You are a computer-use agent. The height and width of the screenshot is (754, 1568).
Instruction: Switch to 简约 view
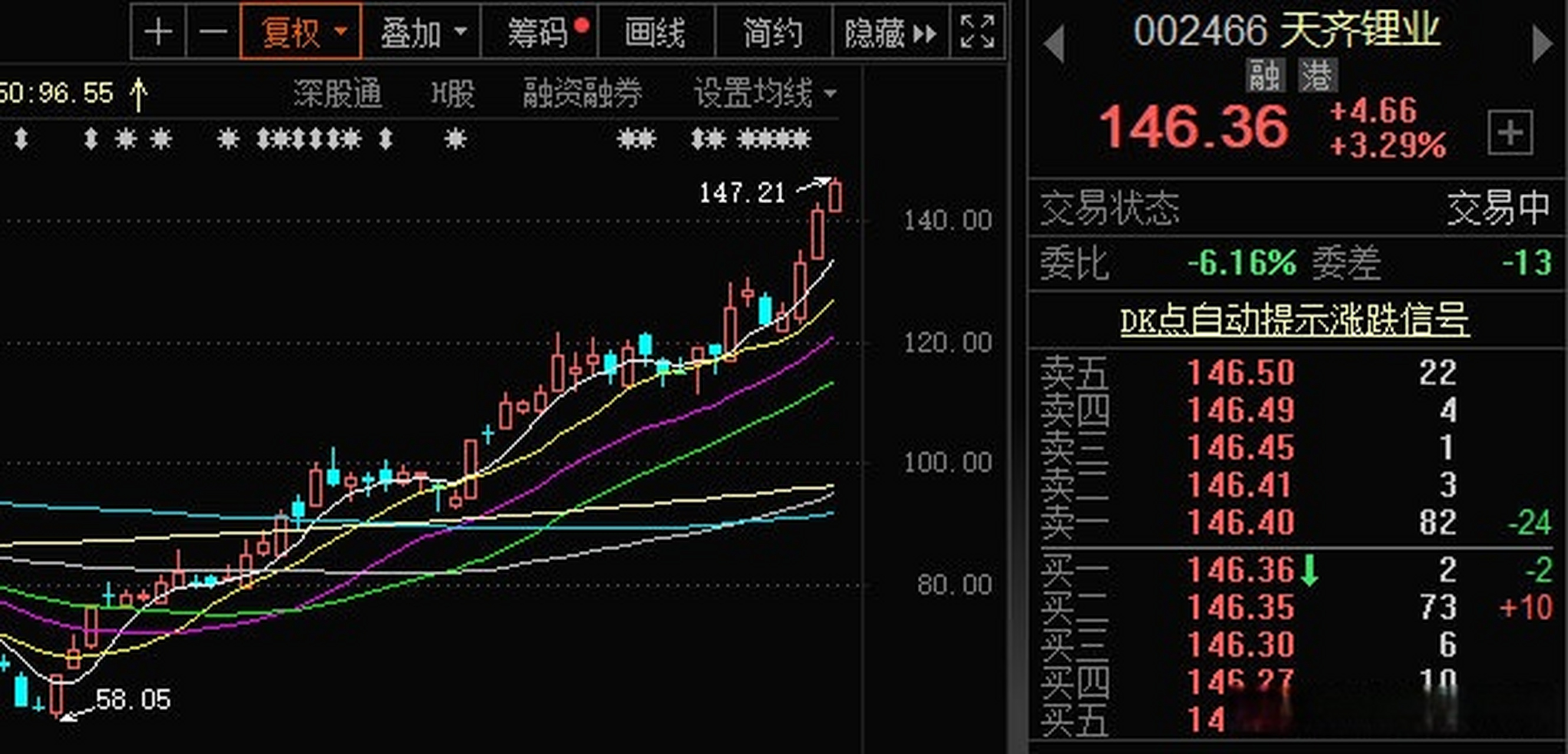pos(772,32)
